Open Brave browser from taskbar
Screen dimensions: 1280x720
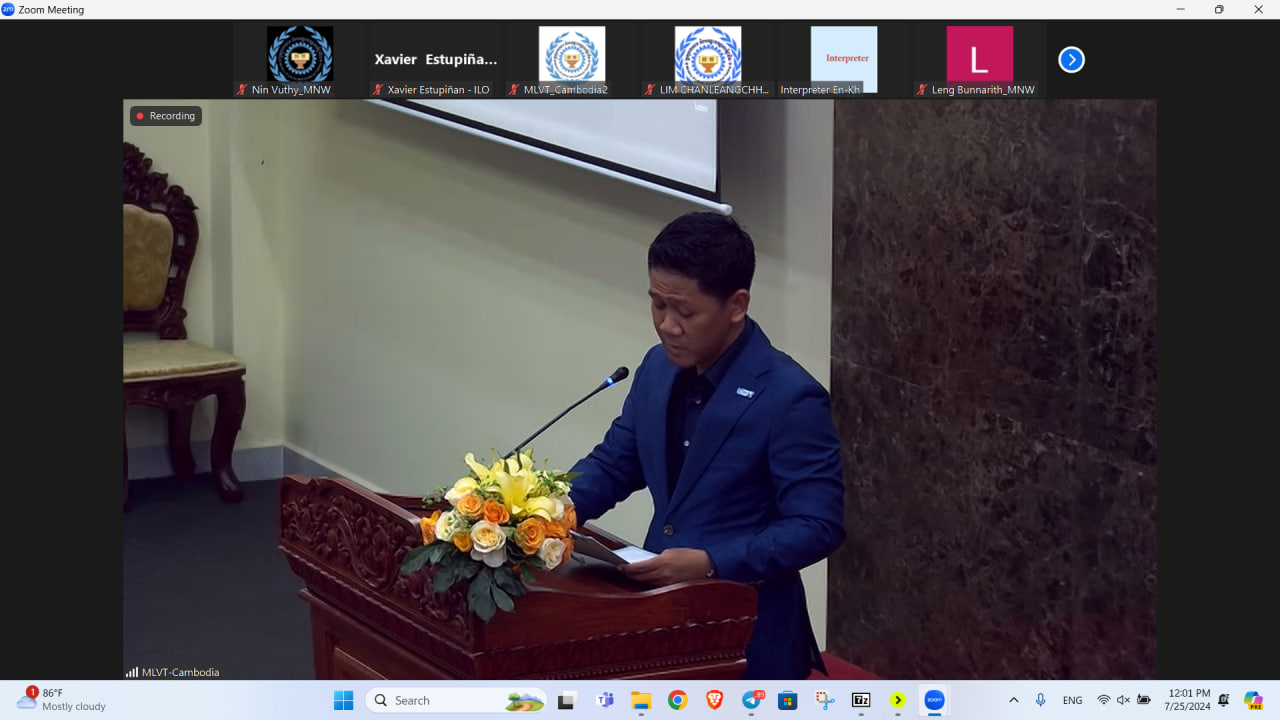(714, 700)
